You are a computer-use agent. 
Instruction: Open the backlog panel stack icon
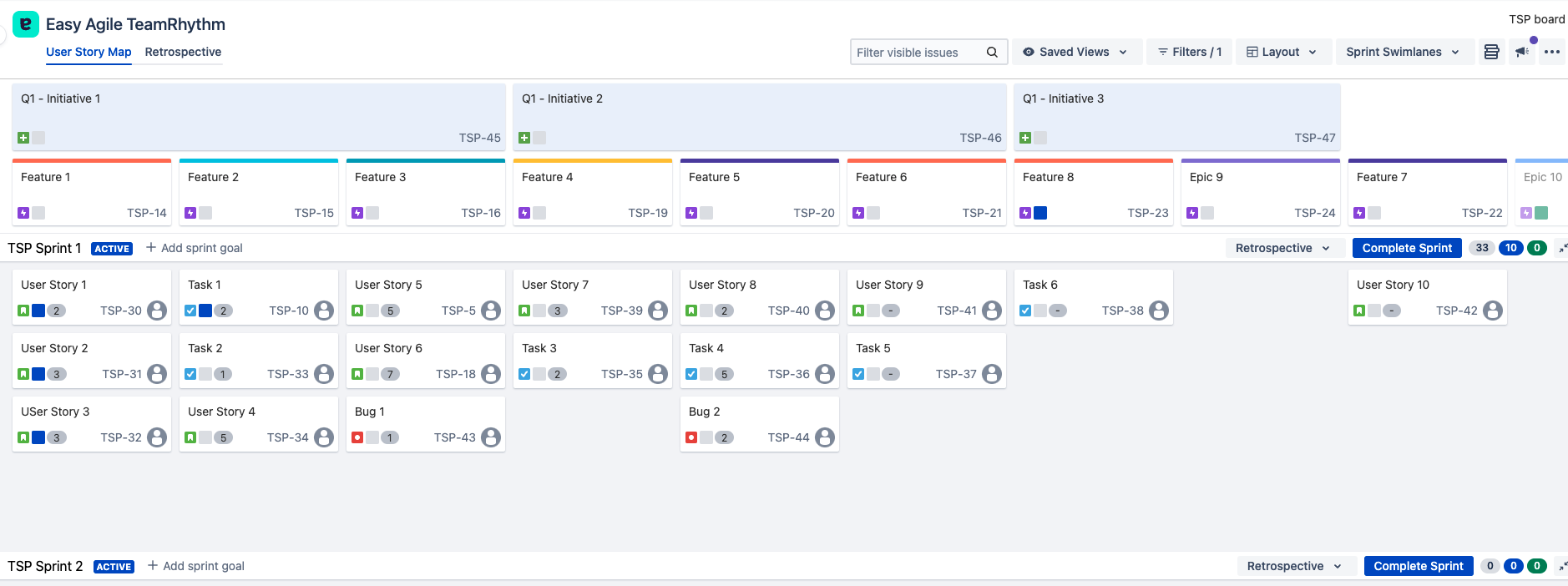click(x=1491, y=52)
